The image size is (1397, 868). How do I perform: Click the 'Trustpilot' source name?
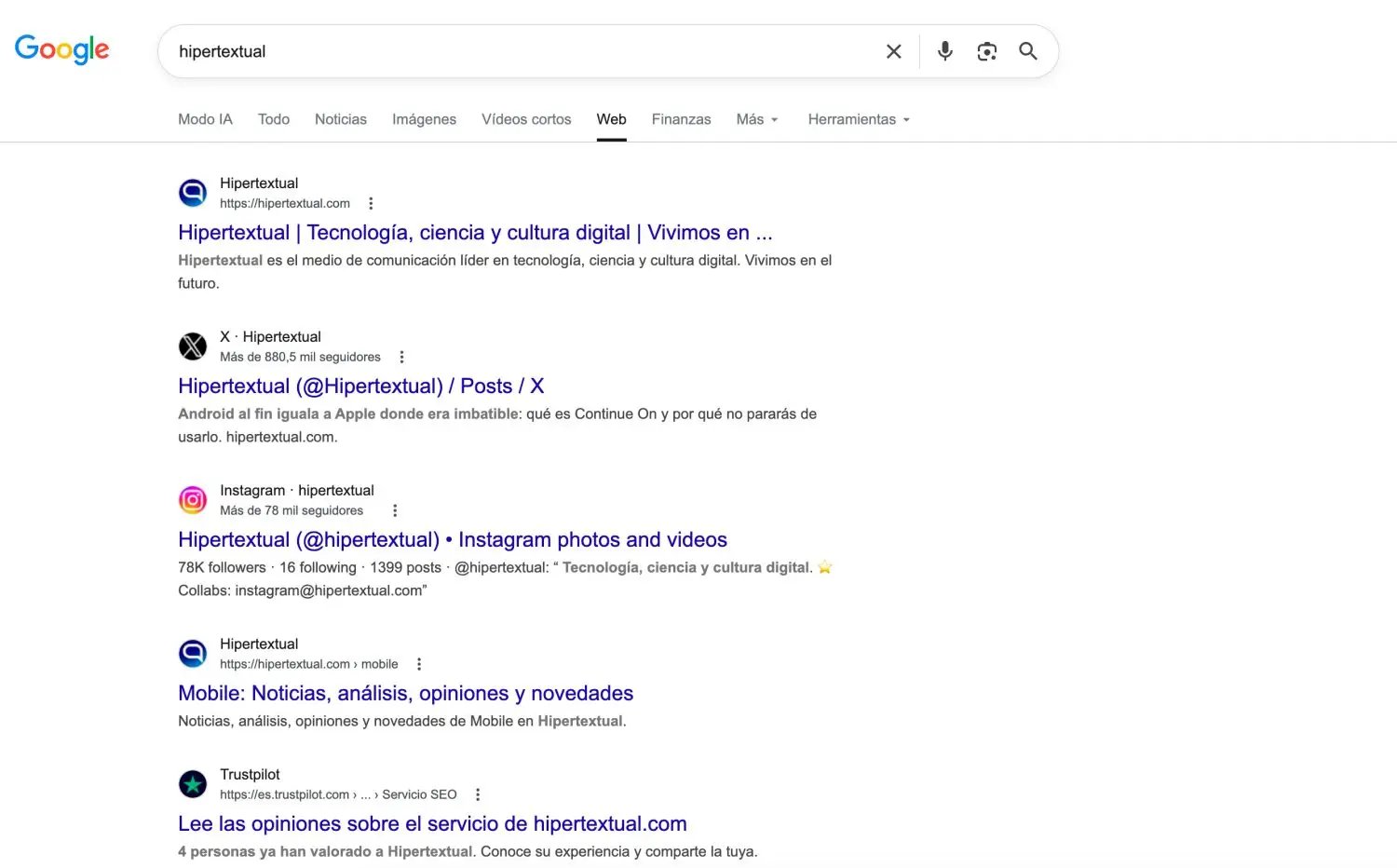(x=250, y=775)
